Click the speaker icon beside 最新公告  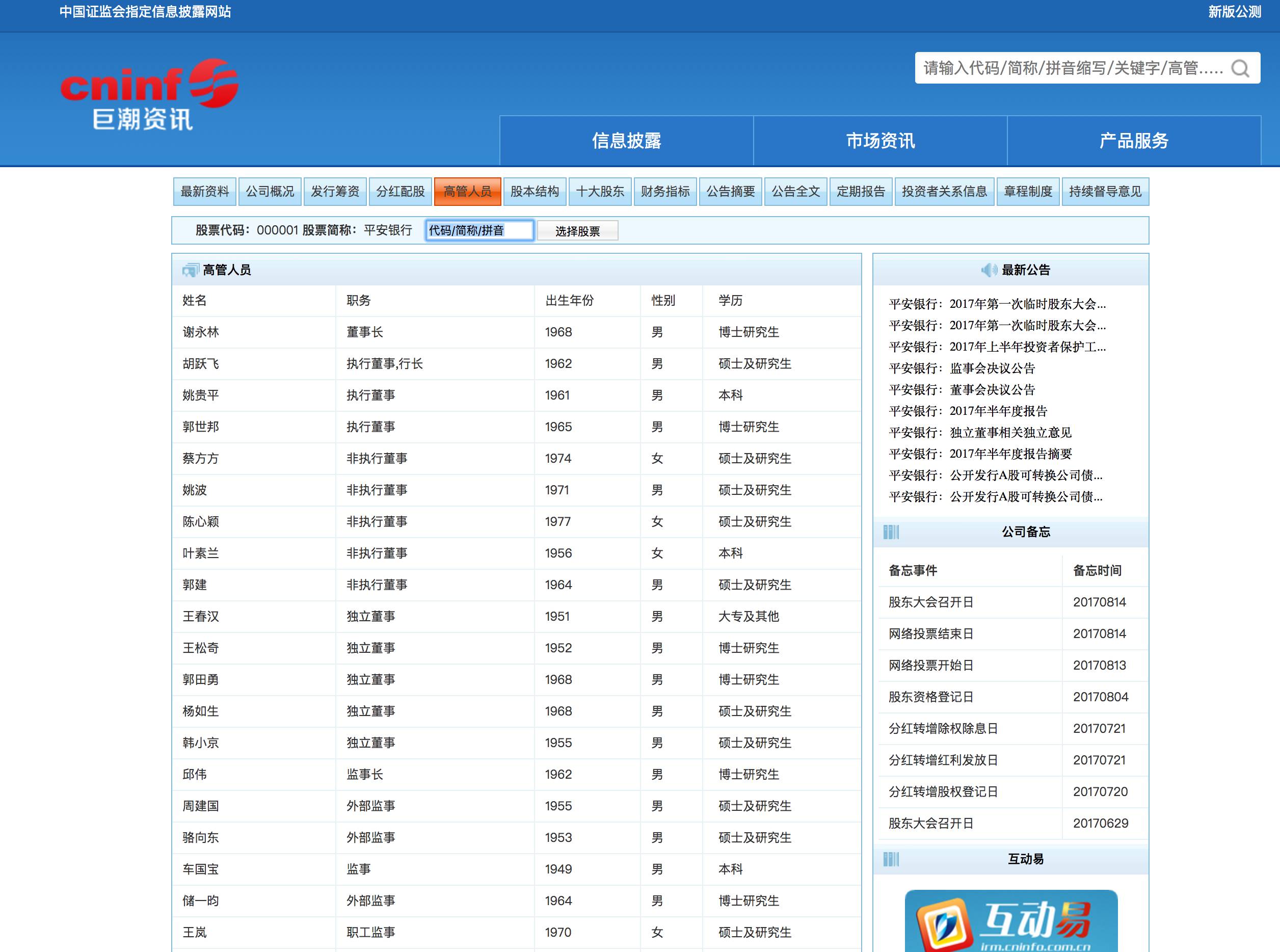(989, 270)
